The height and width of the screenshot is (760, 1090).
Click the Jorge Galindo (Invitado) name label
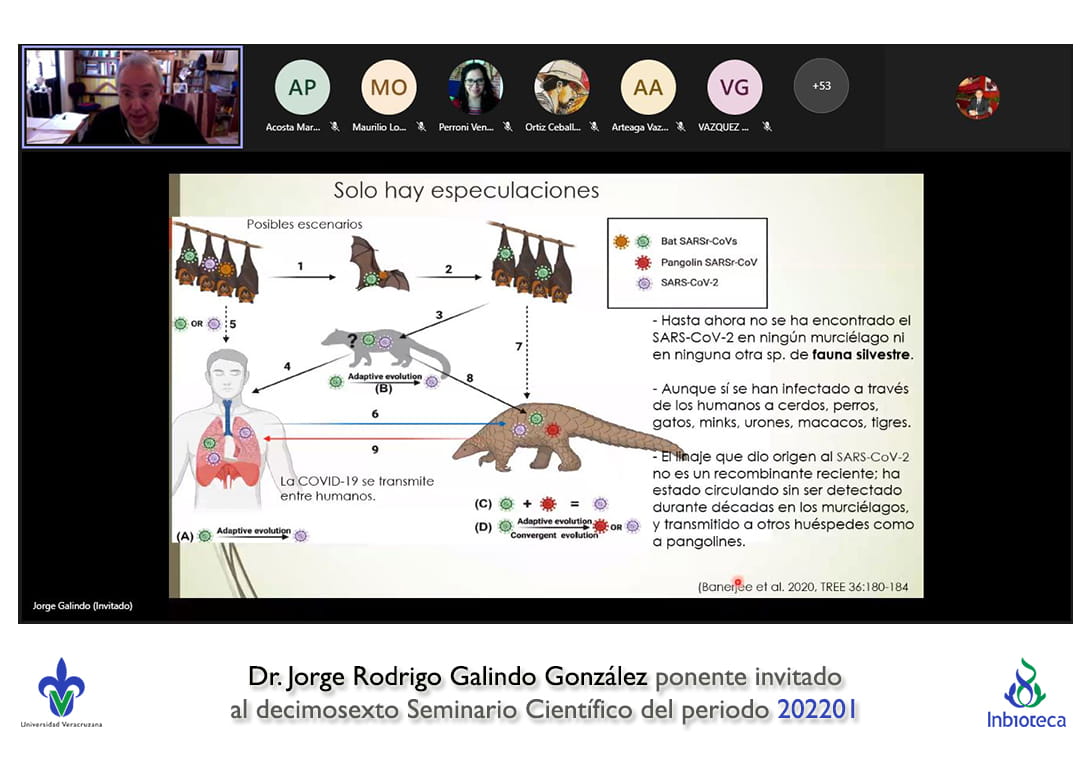tap(83, 606)
